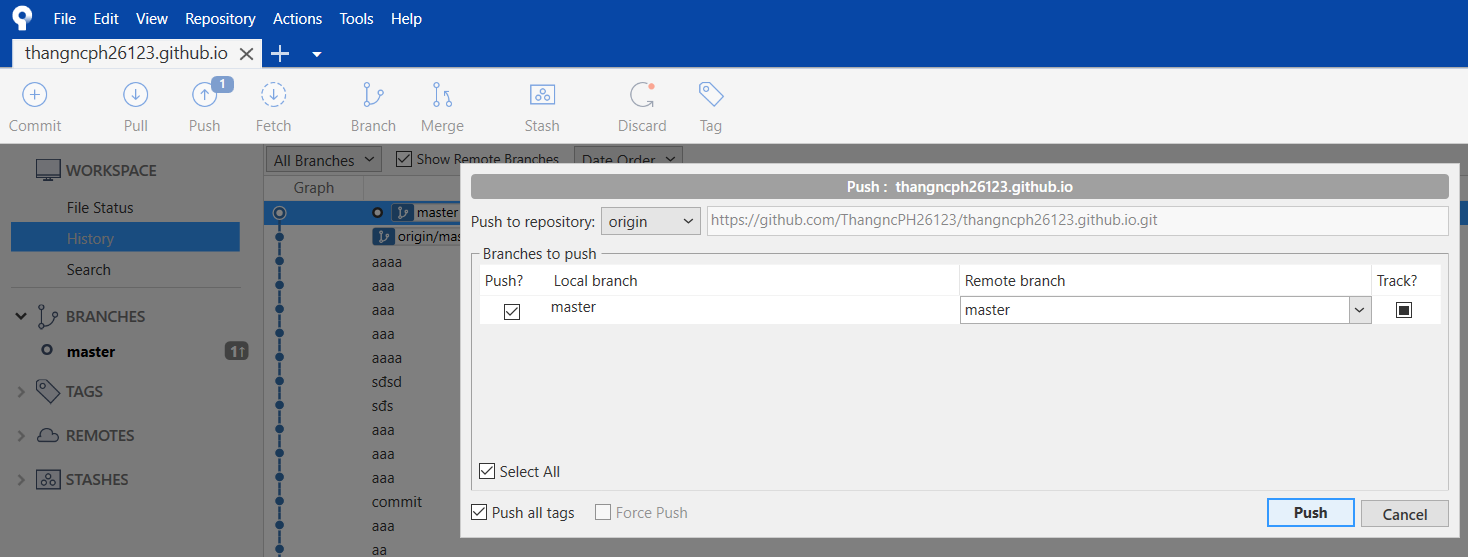Viewport: 1468px width, 557px height.
Task: Click the Branches icon in sidebar
Action: pyautogui.click(x=48, y=316)
